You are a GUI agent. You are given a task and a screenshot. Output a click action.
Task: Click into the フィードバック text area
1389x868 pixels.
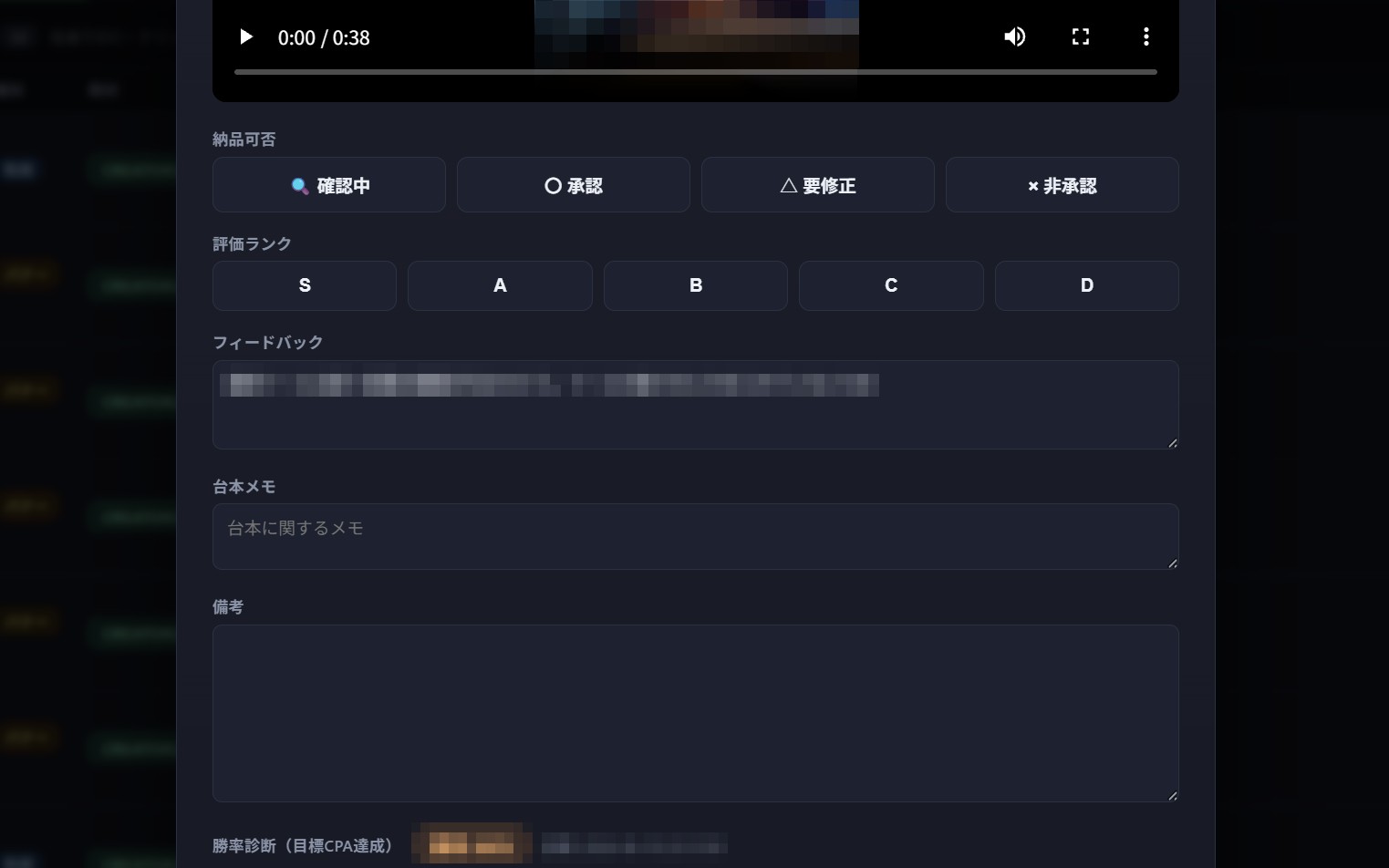(x=696, y=405)
